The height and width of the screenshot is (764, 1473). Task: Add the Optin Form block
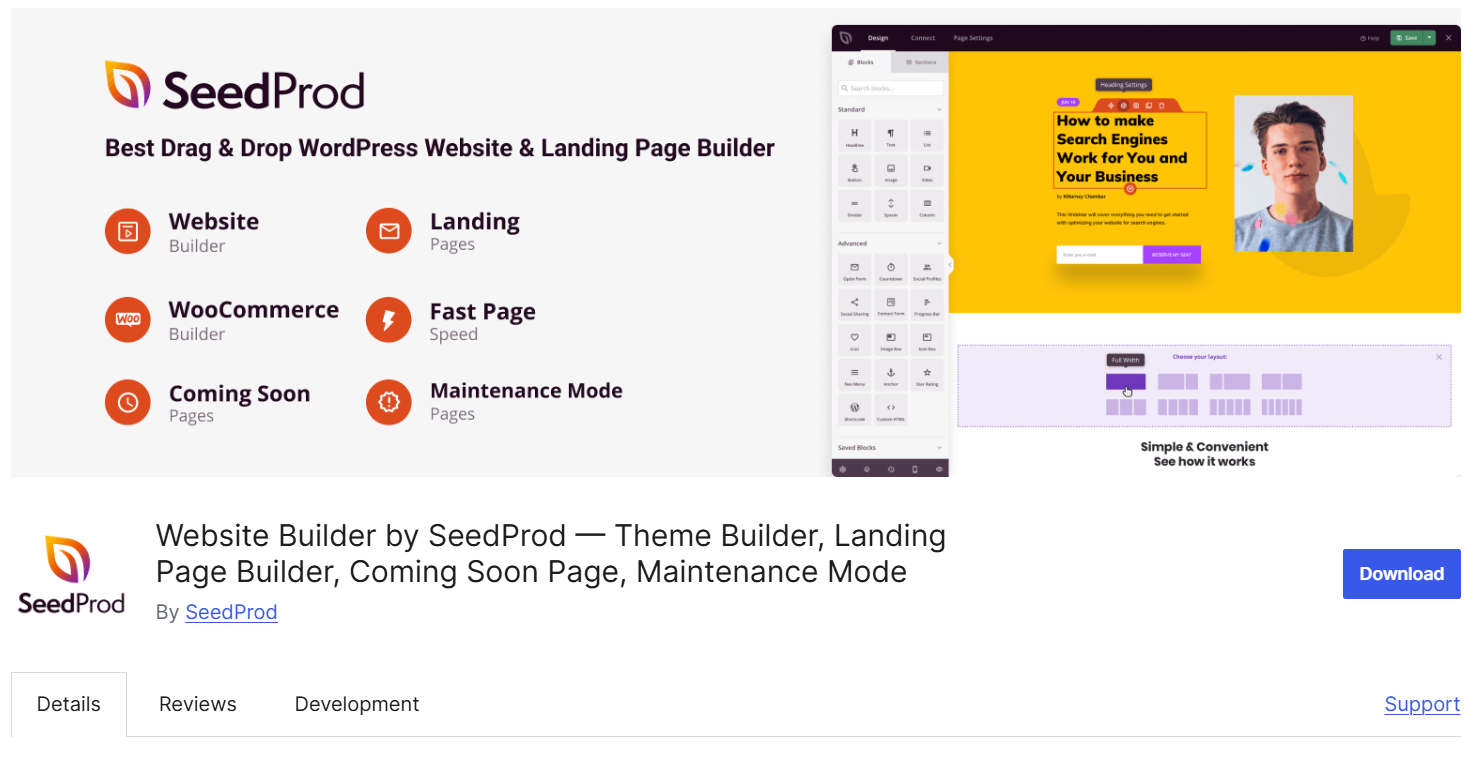(855, 269)
